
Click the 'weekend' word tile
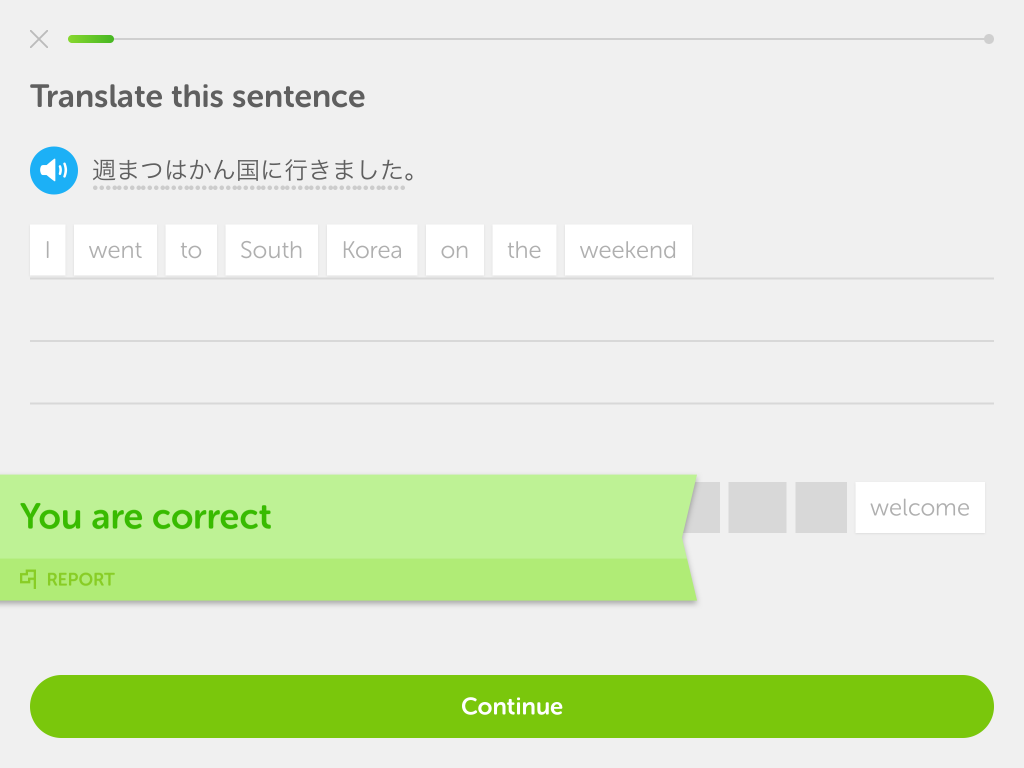tap(628, 250)
